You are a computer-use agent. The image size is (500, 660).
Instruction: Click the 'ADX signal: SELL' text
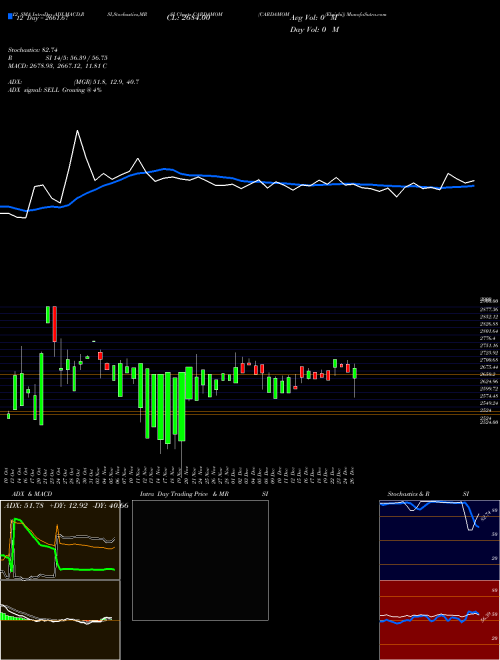[x=34, y=90]
